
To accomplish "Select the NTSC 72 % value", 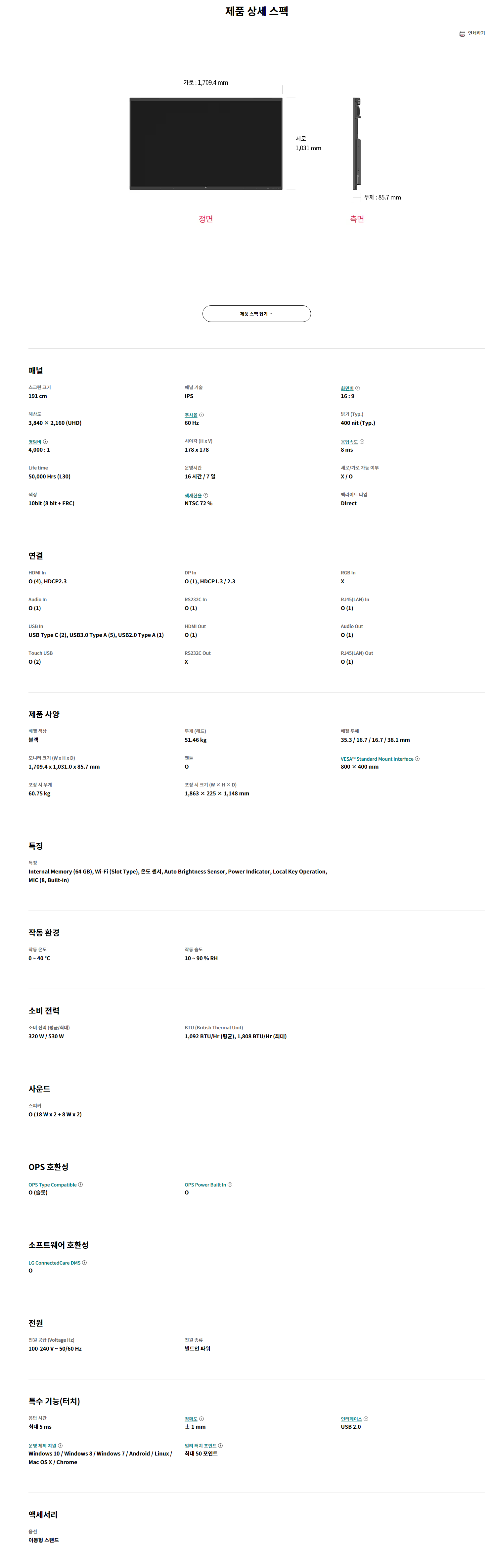I will tap(199, 503).
